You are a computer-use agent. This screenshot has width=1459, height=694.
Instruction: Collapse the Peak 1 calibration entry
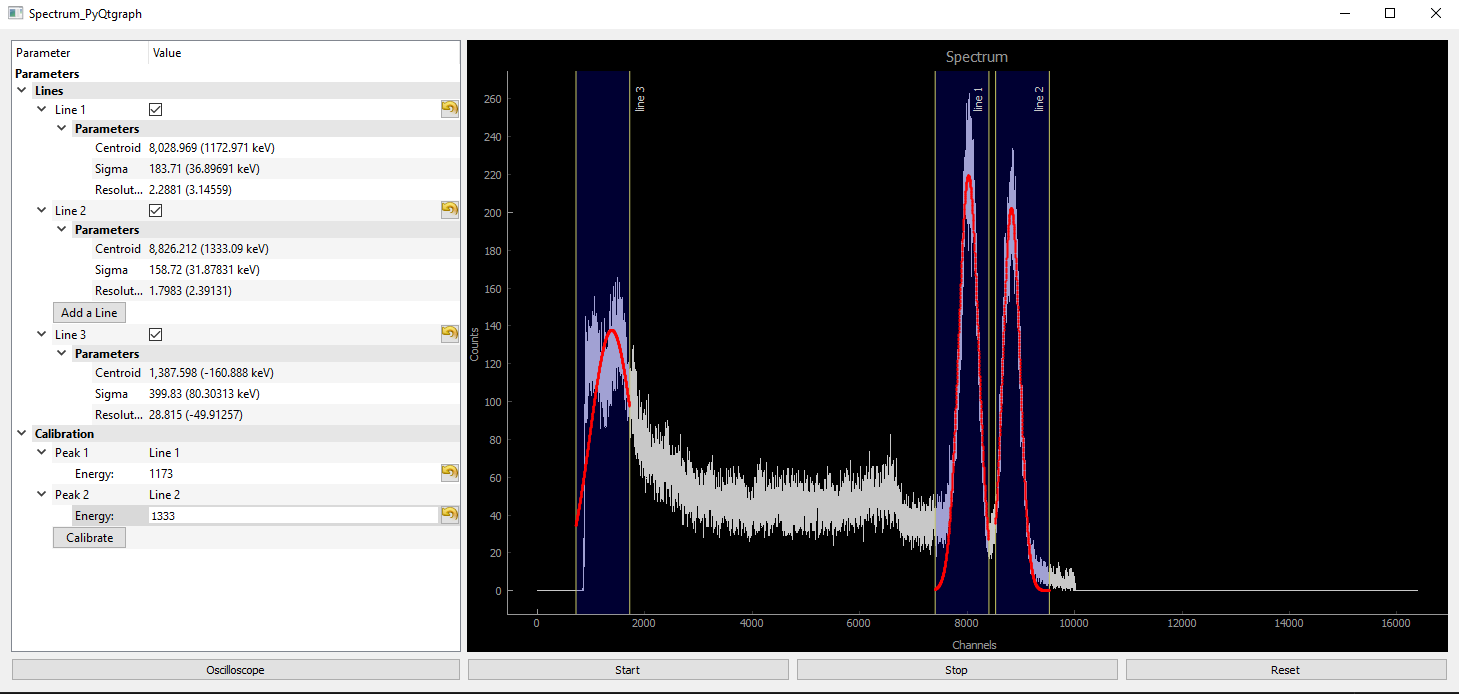coord(42,453)
